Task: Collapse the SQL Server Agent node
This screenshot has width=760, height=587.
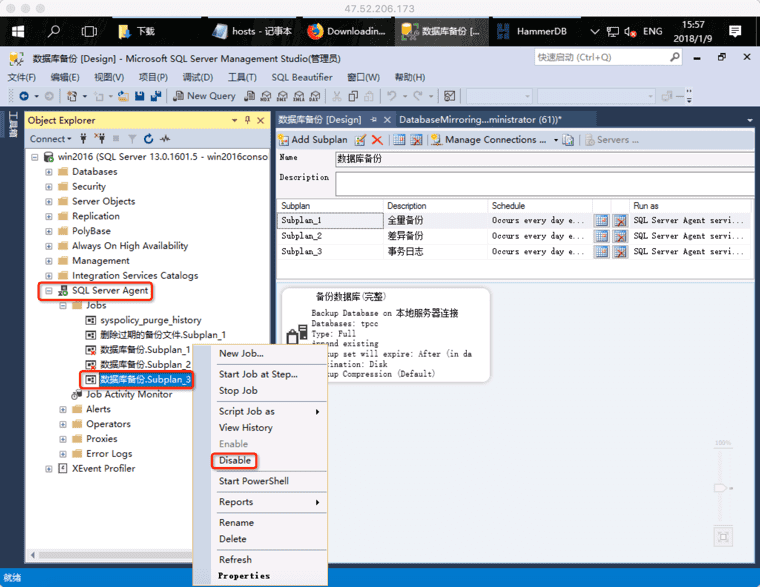Action: tap(48, 291)
